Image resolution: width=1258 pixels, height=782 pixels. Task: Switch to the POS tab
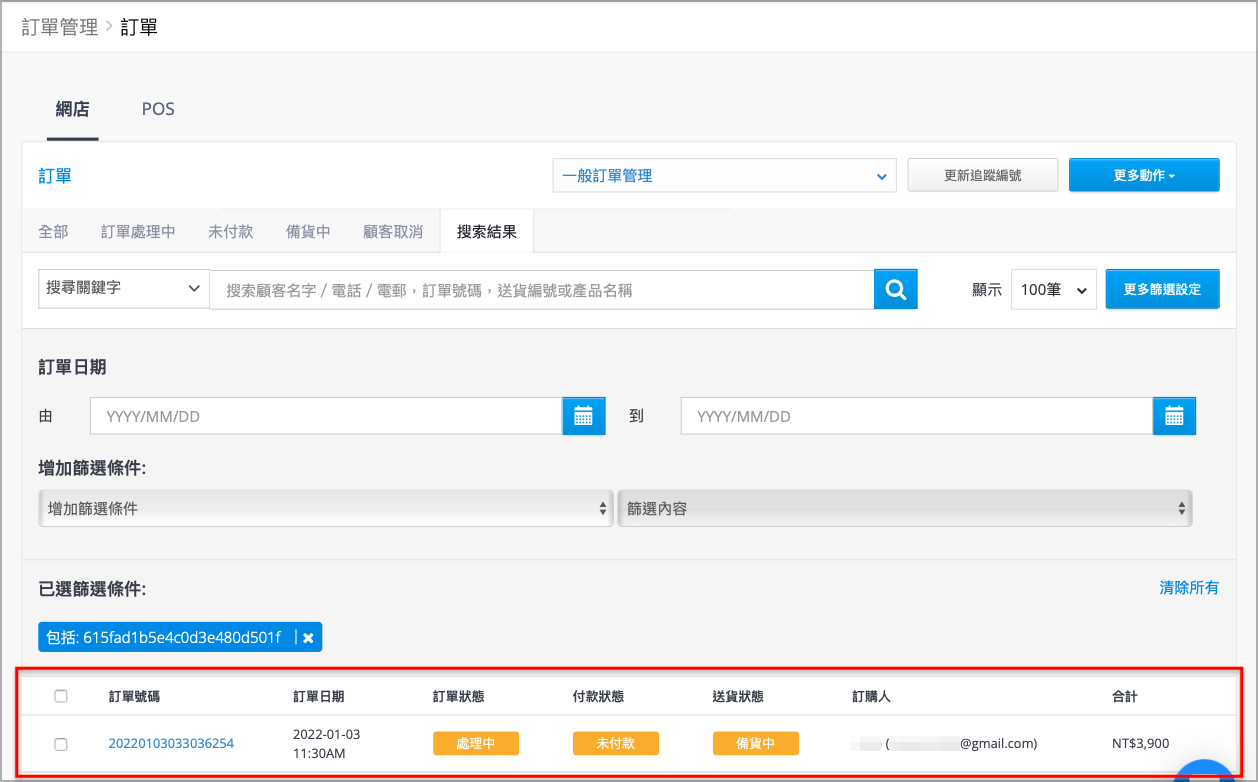point(158,109)
